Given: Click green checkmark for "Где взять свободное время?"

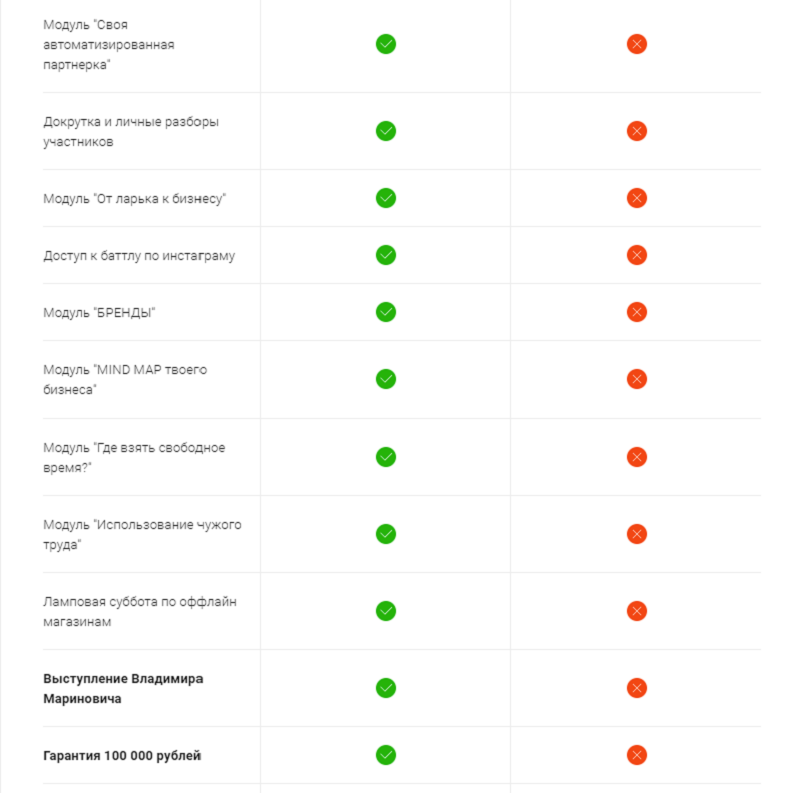Looking at the screenshot, I should pos(386,457).
